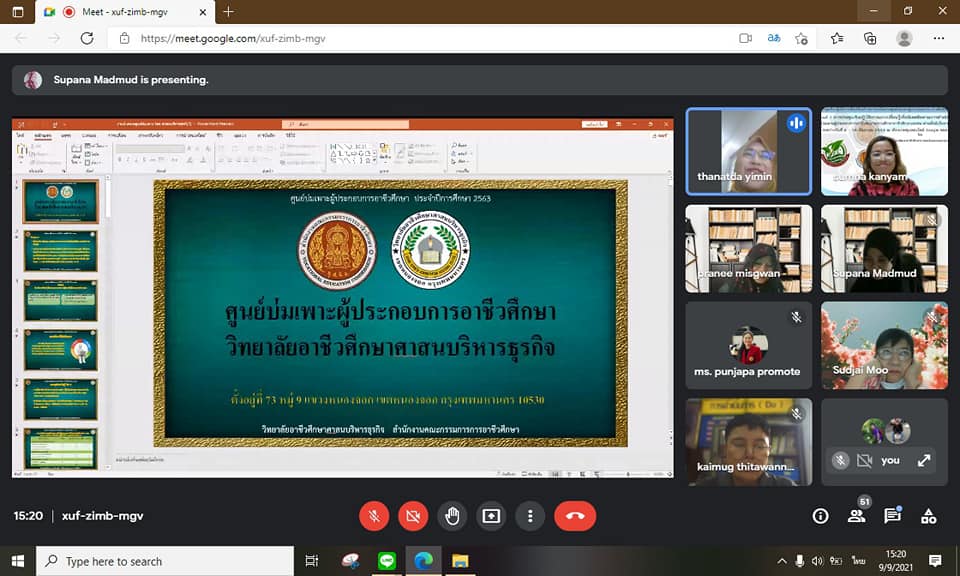
Task: Open the browser profile avatar
Action: click(x=904, y=39)
